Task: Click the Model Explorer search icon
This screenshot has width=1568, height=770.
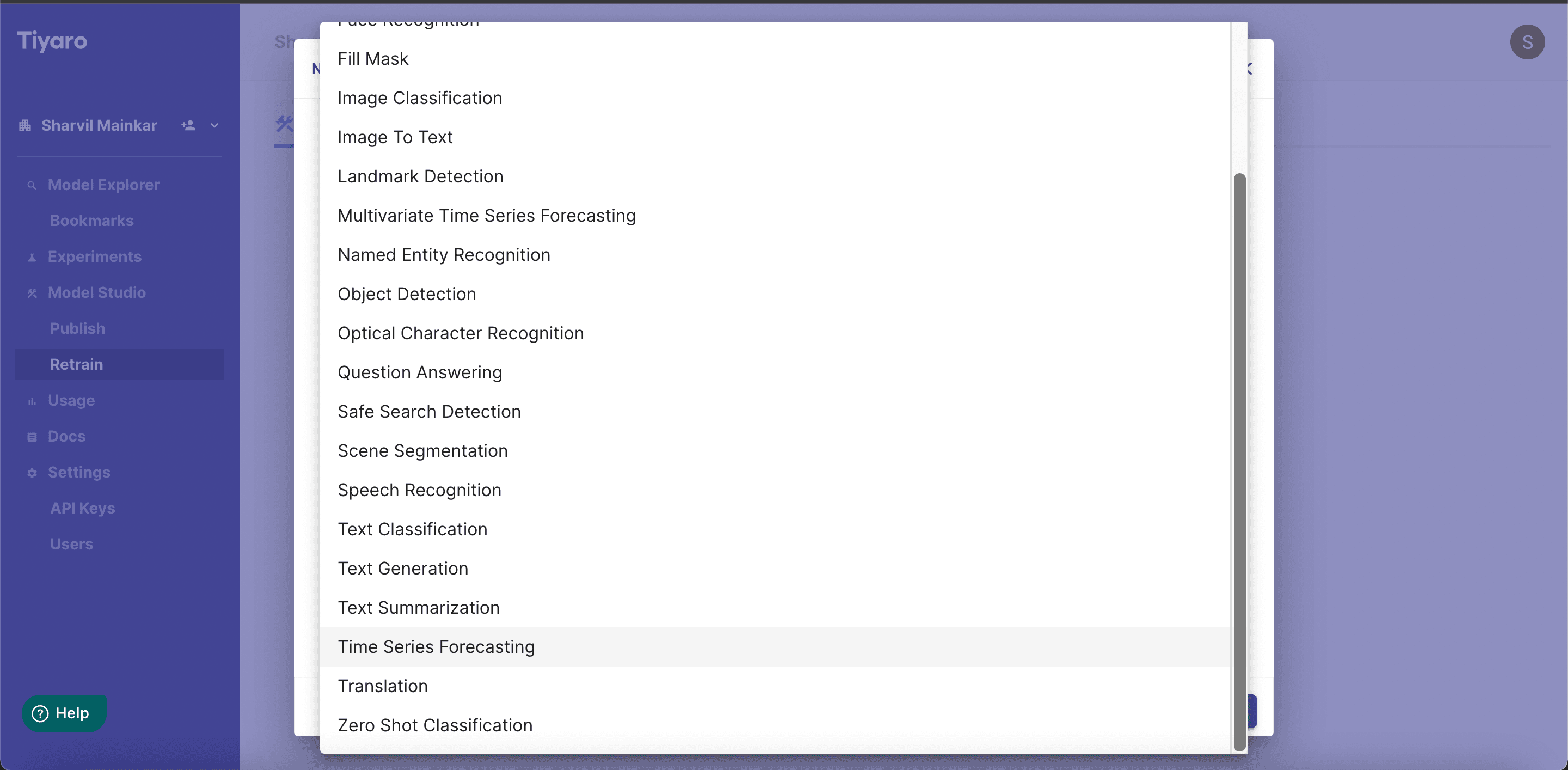Action: coord(32,186)
